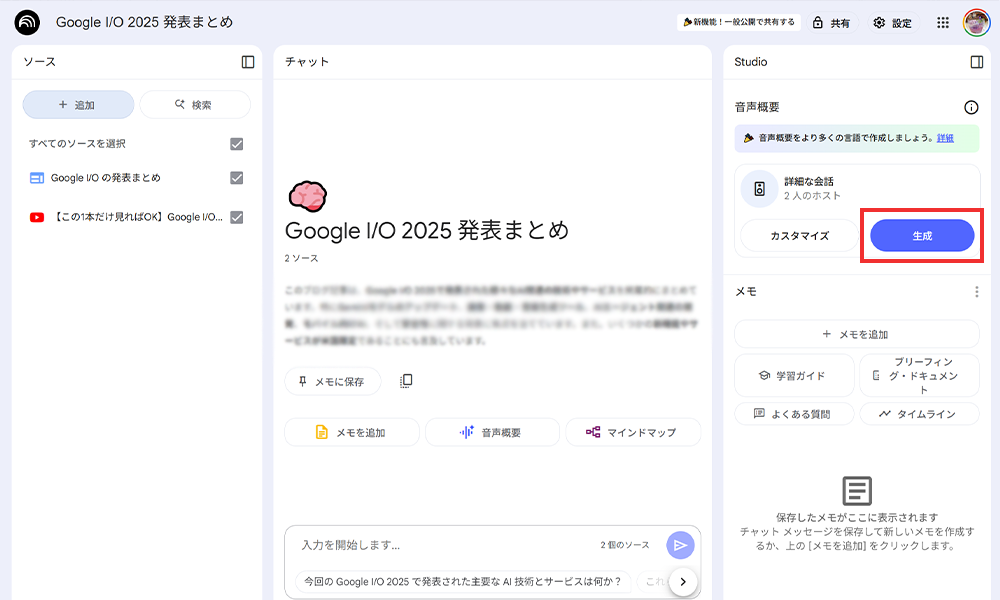Create よくある質問 FAQ
The image size is (1000, 600).
(794, 414)
